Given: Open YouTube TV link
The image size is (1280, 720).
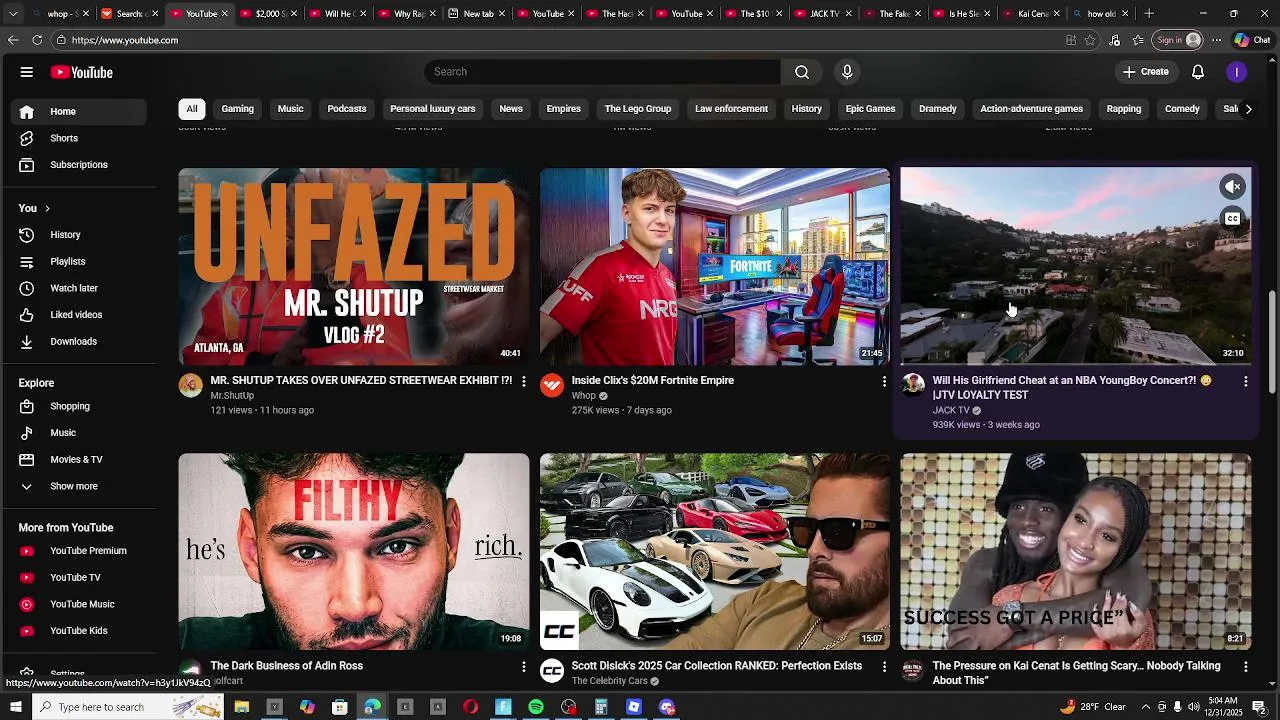Looking at the screenshot, I should [75, 578].
